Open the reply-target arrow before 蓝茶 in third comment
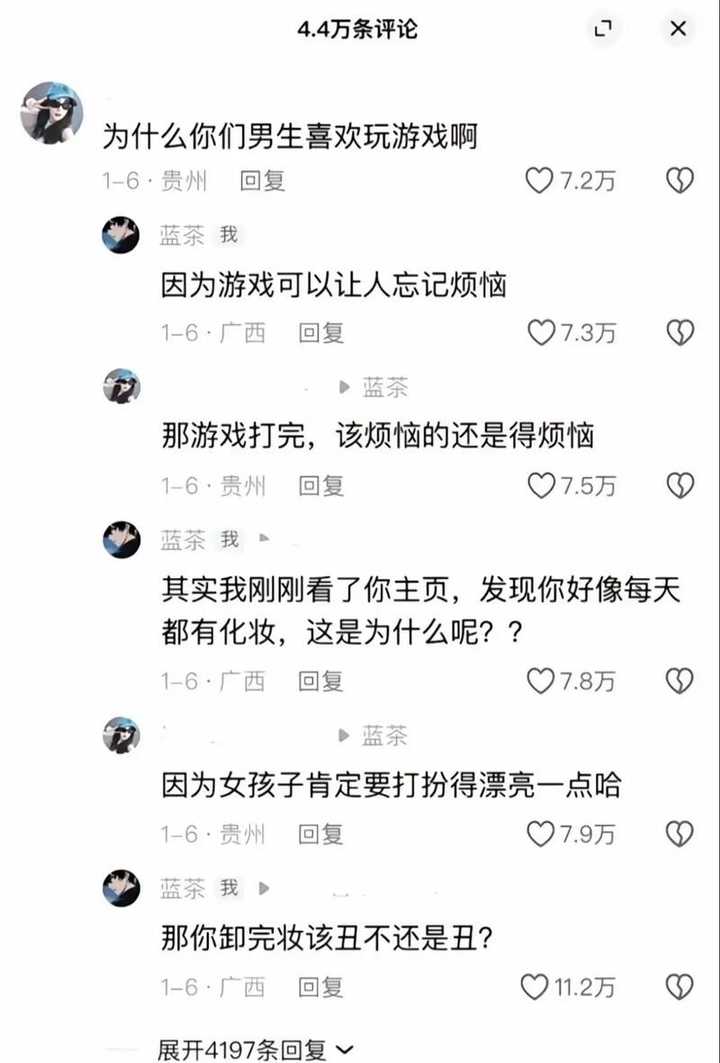This screenshot has width=720, height=1063. 344,387
